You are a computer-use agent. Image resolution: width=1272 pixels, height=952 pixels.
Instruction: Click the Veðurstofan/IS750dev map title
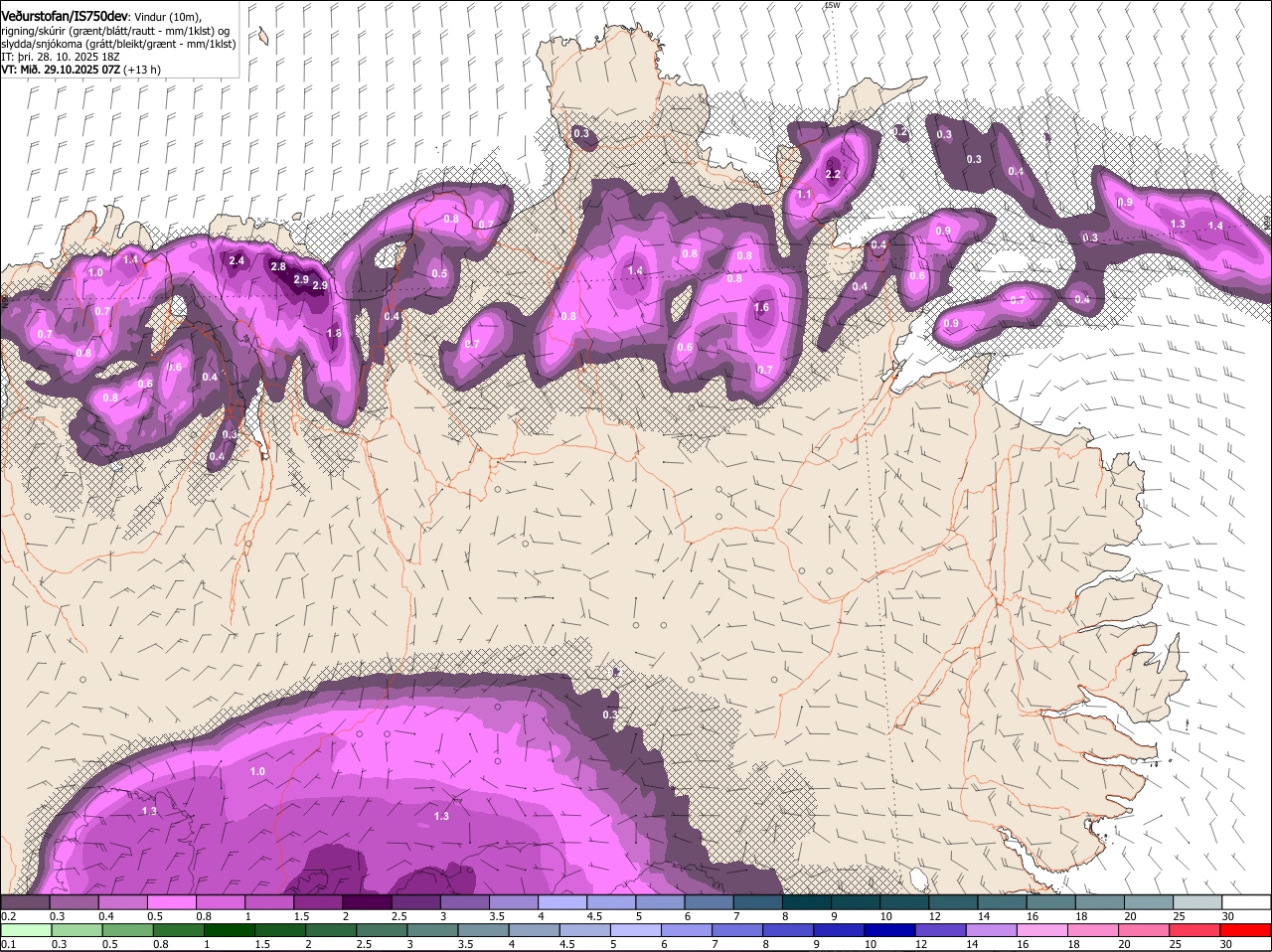tap(65, 17)
